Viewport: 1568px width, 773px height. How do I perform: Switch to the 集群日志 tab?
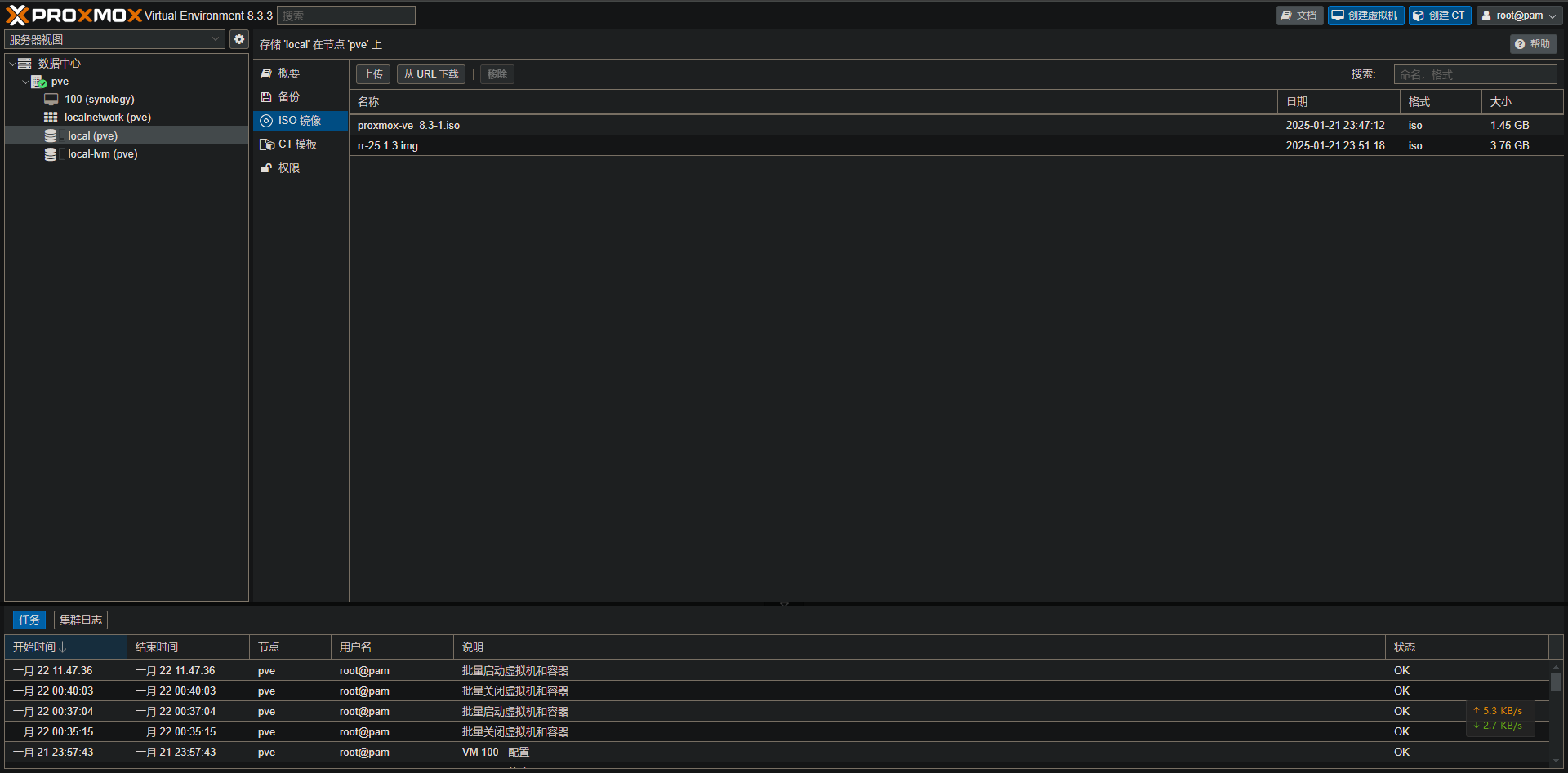[81, 620]
